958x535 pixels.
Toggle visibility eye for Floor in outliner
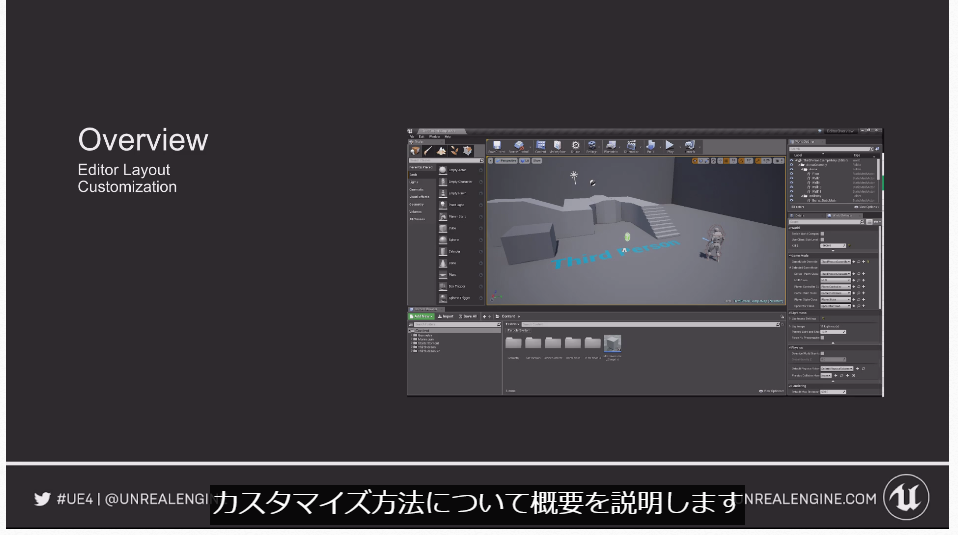[x=791, y=173]
